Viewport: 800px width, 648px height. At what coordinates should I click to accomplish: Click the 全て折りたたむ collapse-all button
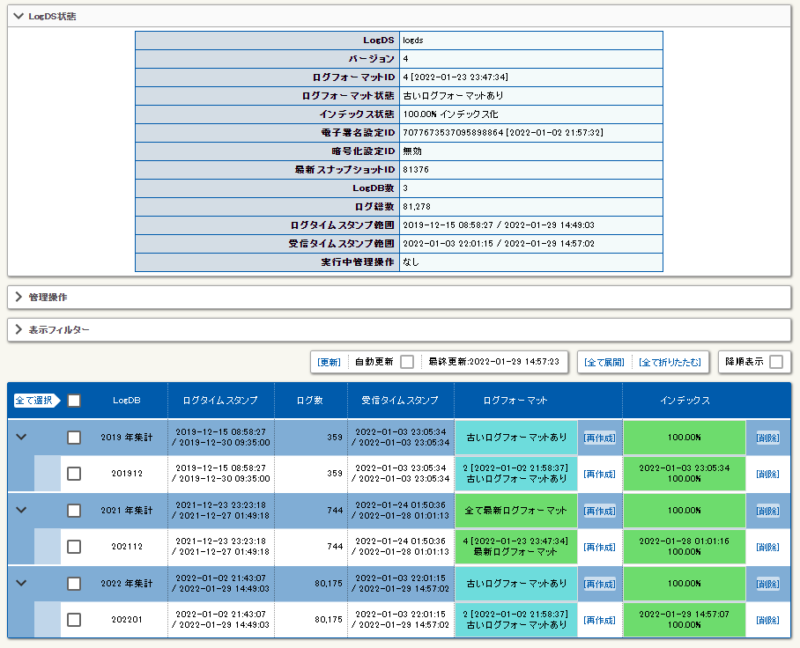(668, 361)
